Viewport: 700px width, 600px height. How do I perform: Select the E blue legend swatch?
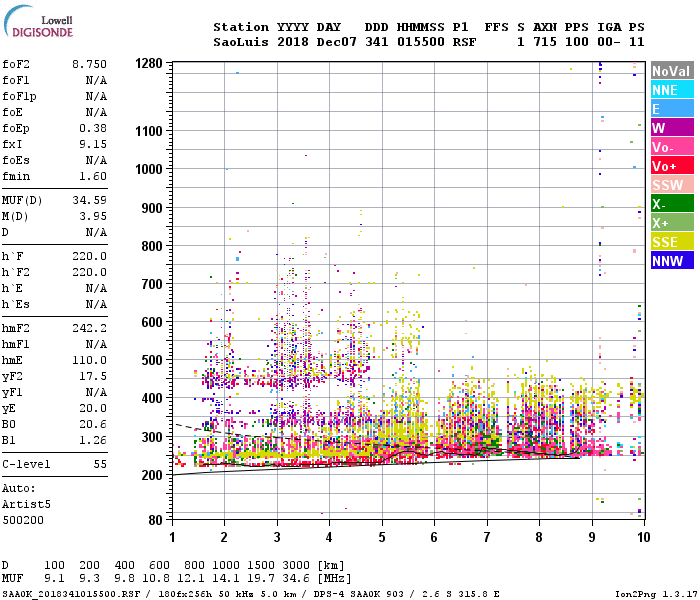click(672, 109)
